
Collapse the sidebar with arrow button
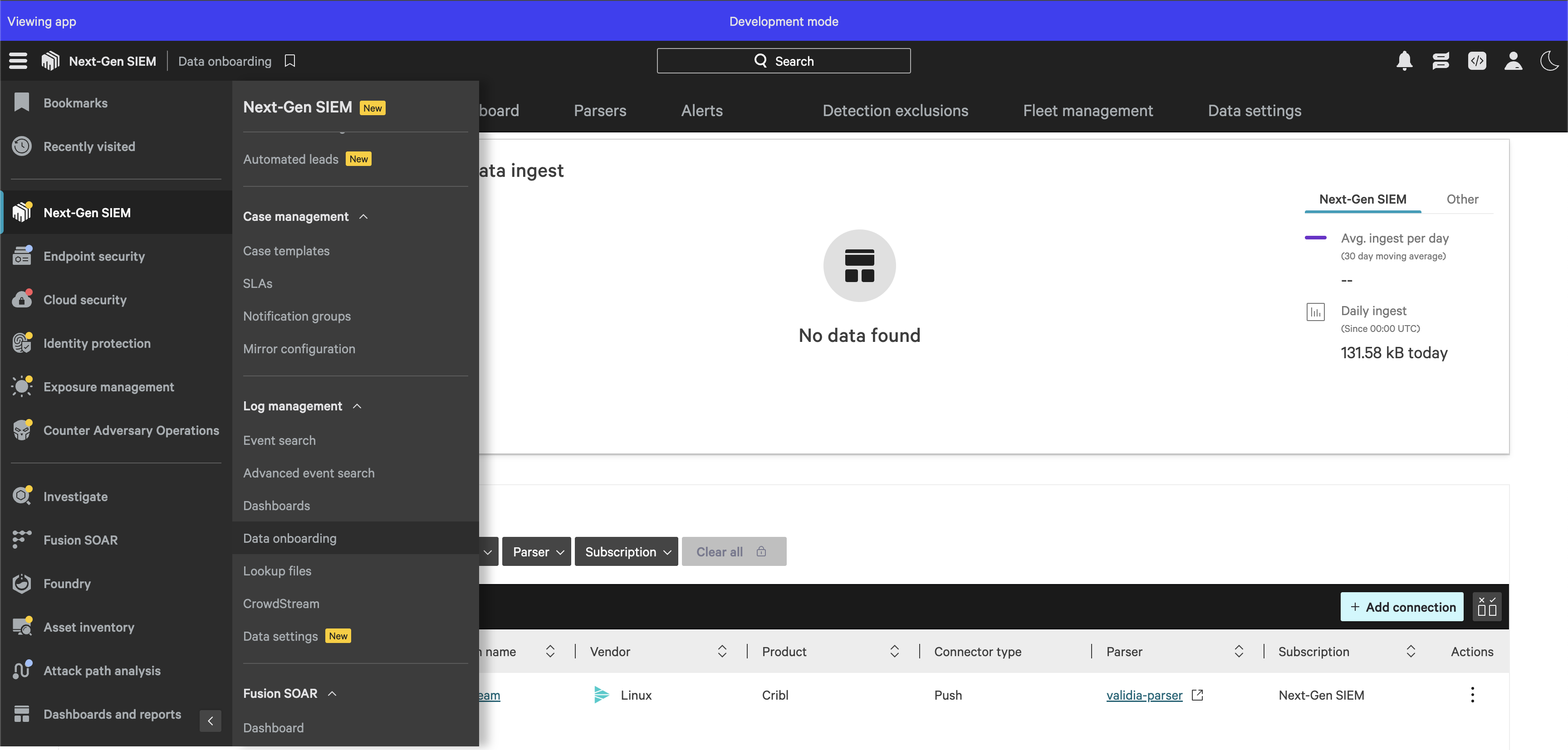coord(210,721)
